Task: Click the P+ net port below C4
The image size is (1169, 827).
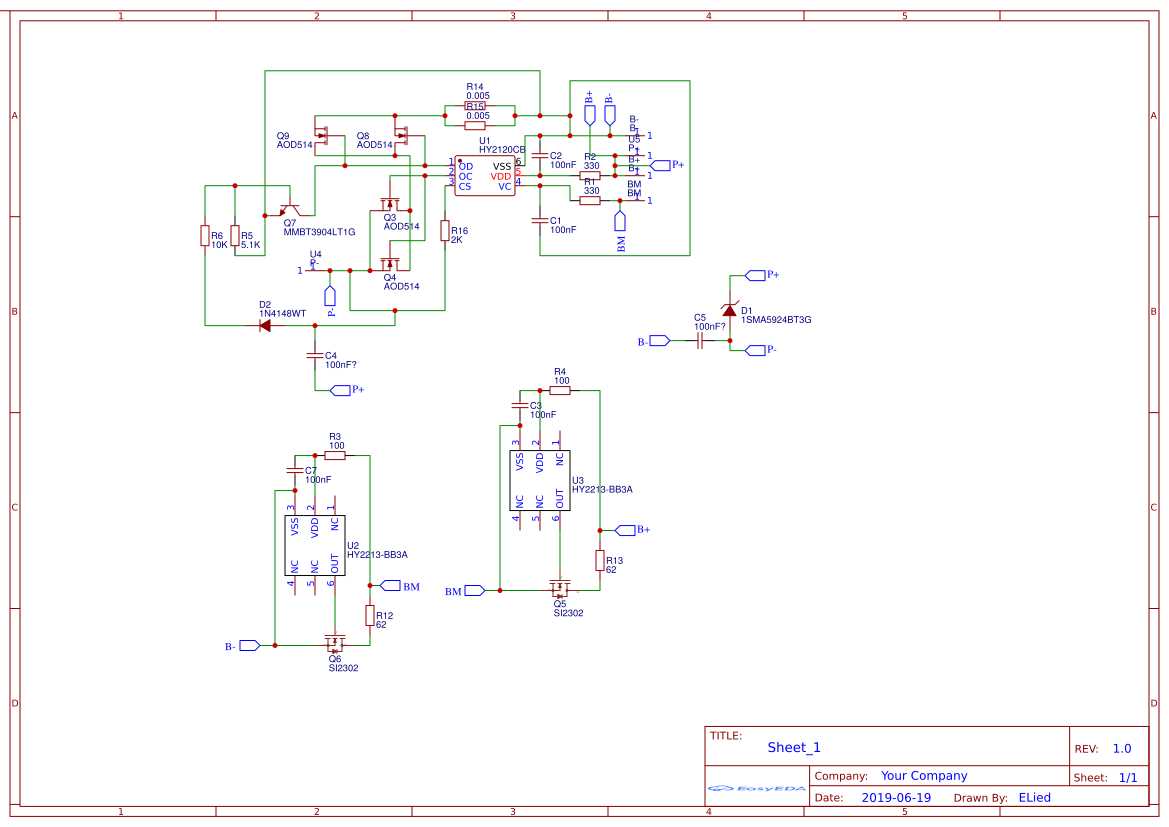Action: tap(340, 390)
